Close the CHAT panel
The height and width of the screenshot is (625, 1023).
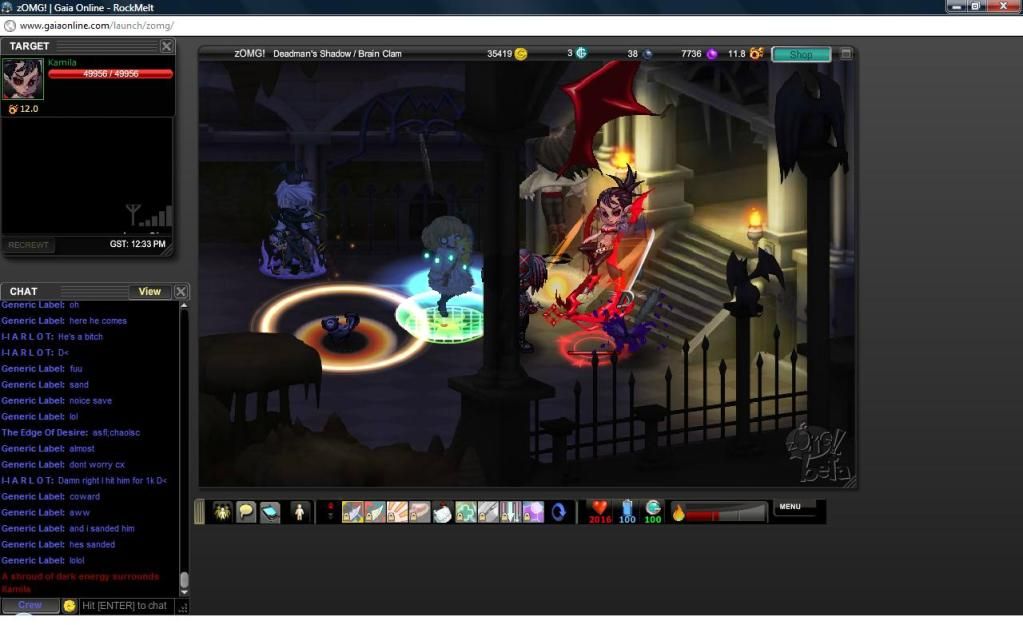[181, 292]
